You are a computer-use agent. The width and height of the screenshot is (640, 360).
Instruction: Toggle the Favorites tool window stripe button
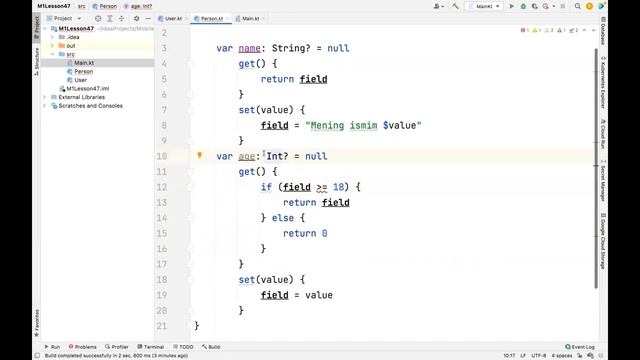37,323
